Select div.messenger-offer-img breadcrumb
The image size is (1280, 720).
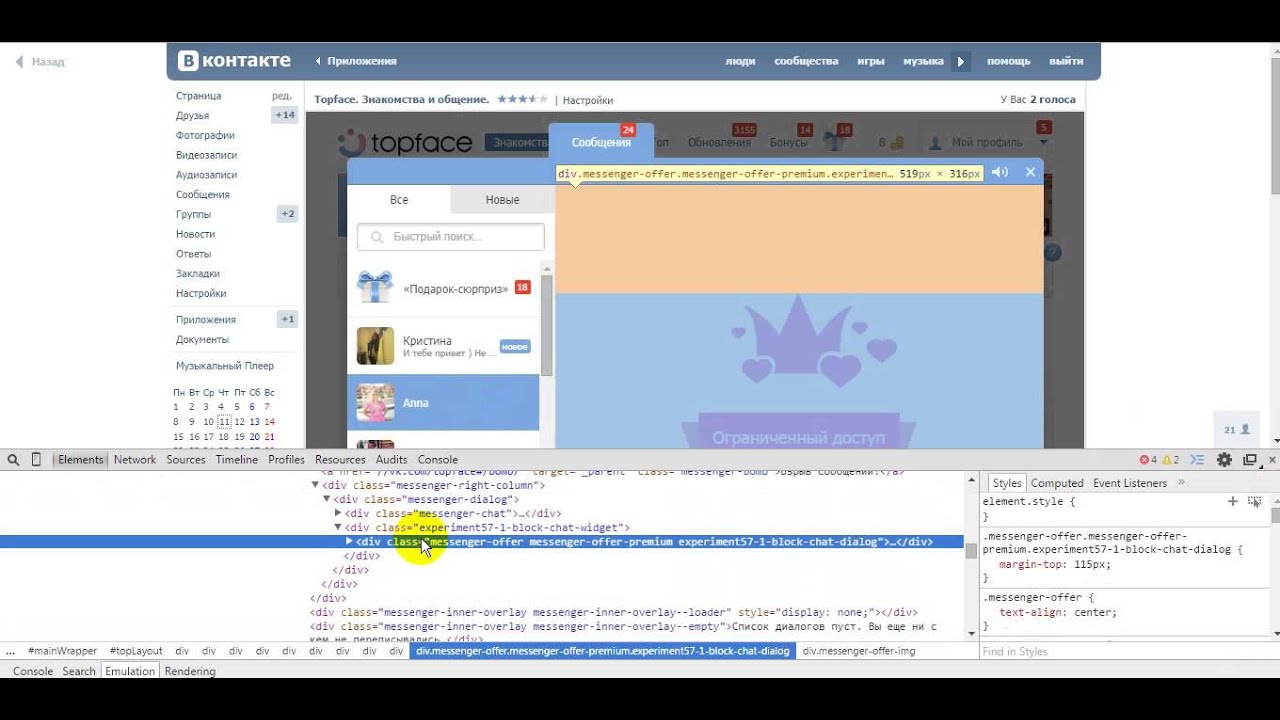[859, 651]
